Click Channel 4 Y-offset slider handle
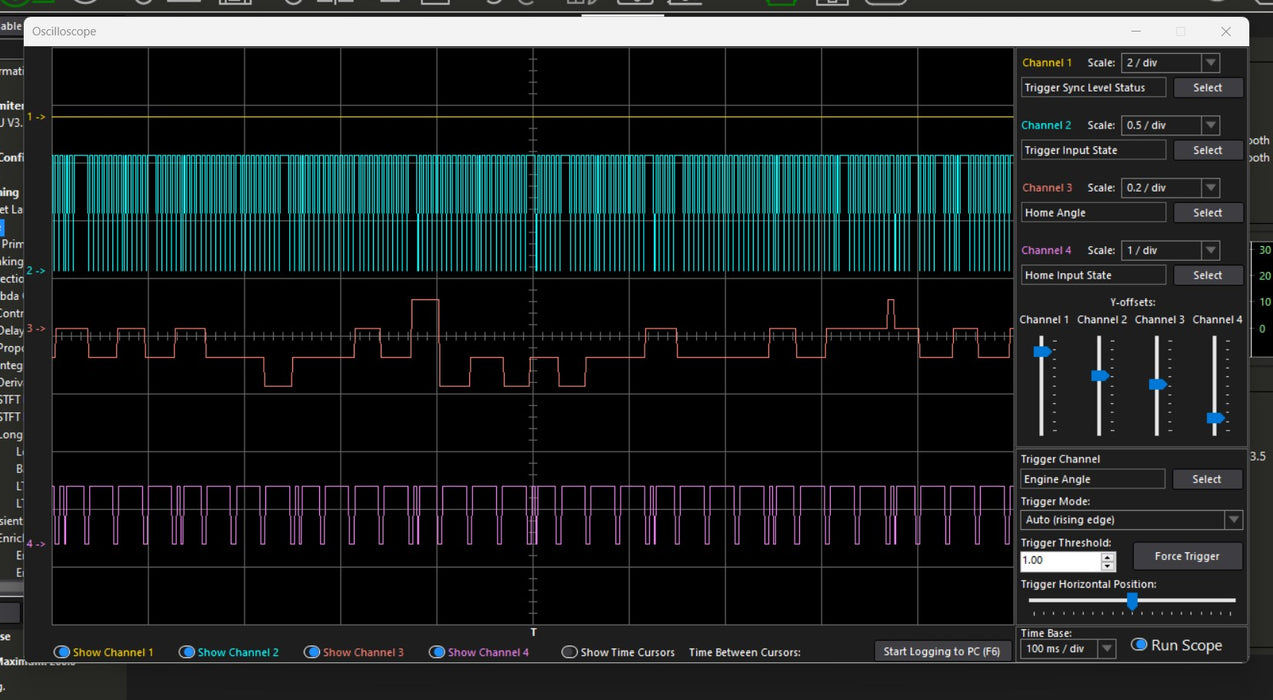The width and height of the screenshot is (1273, 700). (1215, 418)
